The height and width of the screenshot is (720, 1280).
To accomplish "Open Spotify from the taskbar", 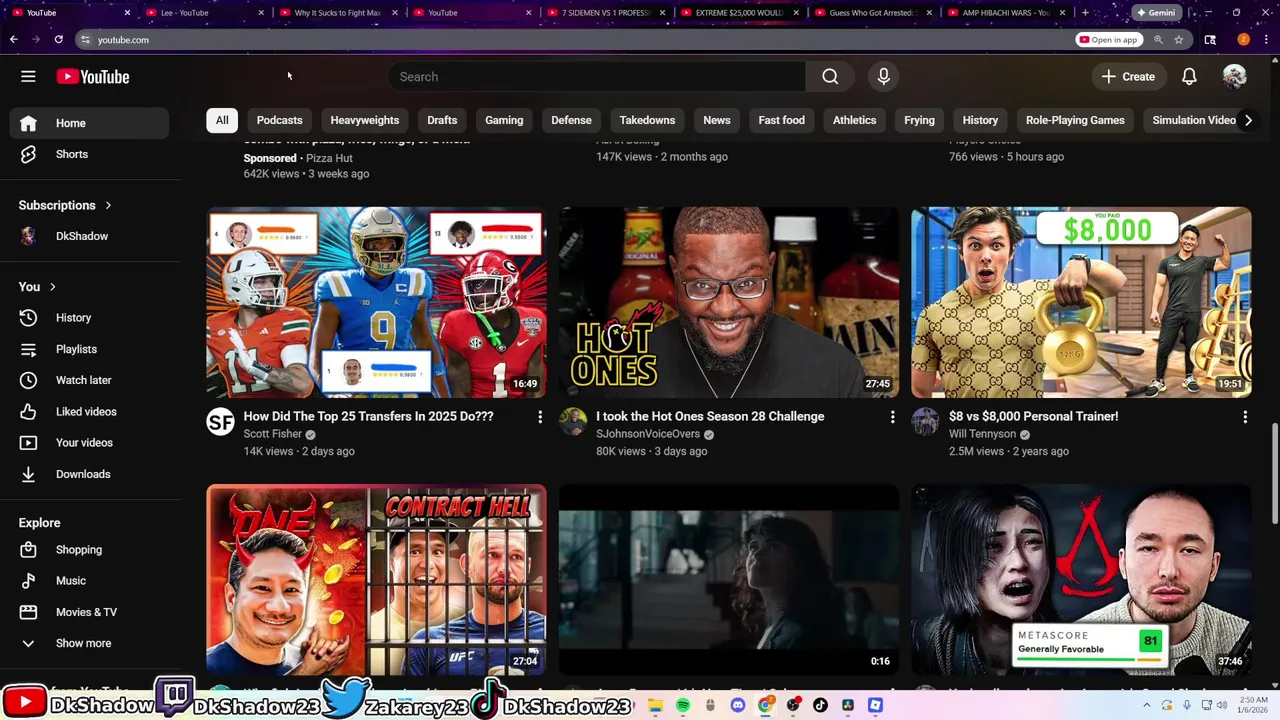I will (x=683, y=705).
